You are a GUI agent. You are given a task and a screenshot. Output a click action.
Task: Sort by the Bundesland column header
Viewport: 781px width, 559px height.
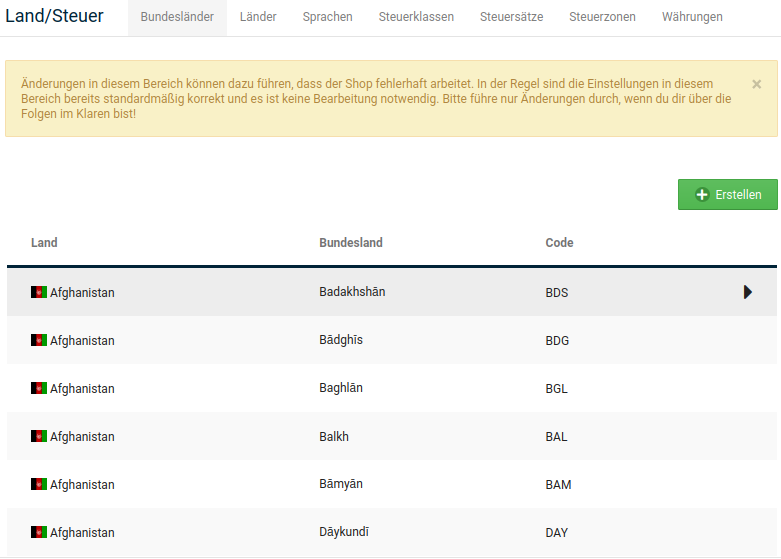click(351, 243)
